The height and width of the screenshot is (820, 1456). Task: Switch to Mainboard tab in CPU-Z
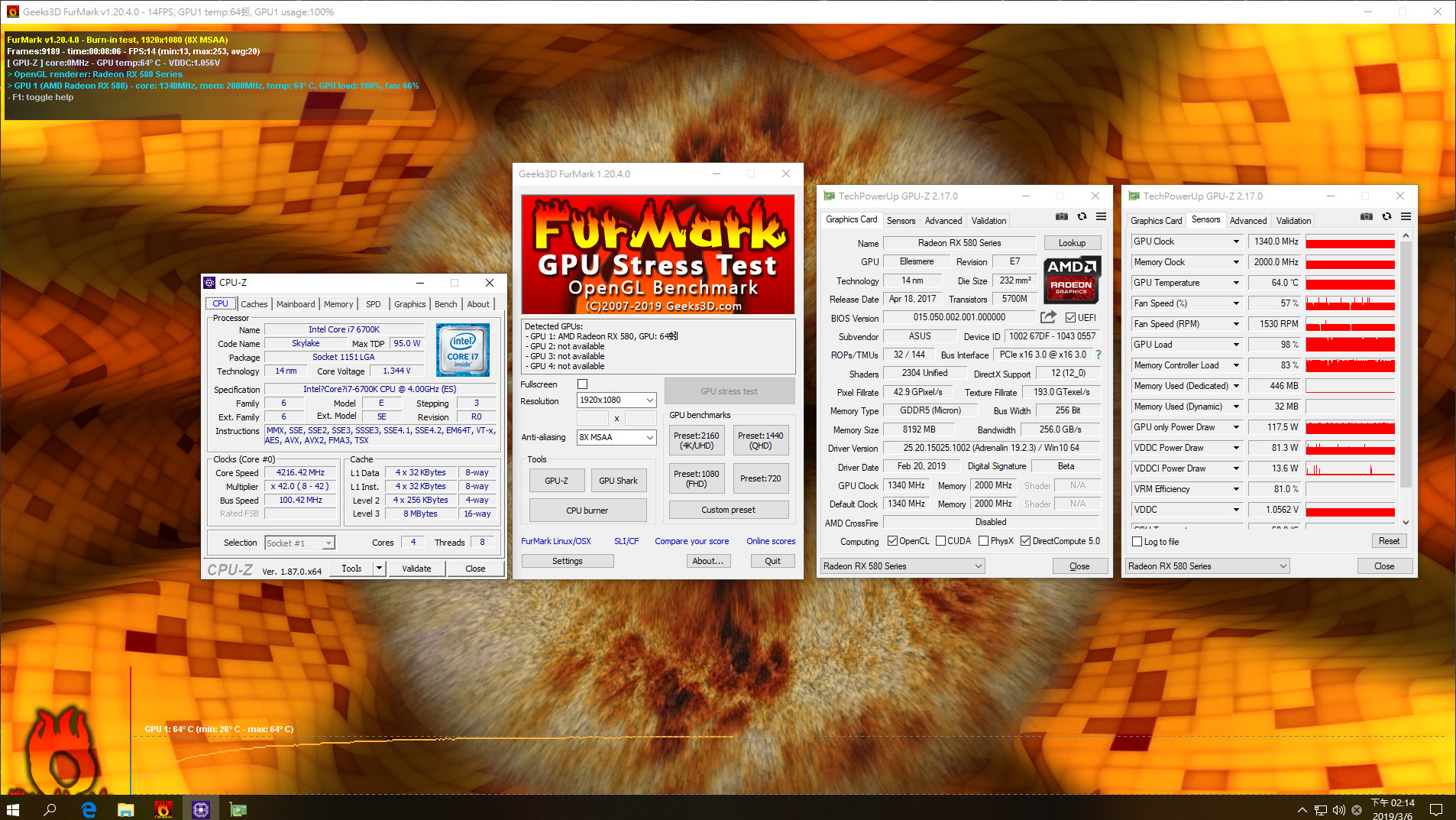[x=296, y=304]
